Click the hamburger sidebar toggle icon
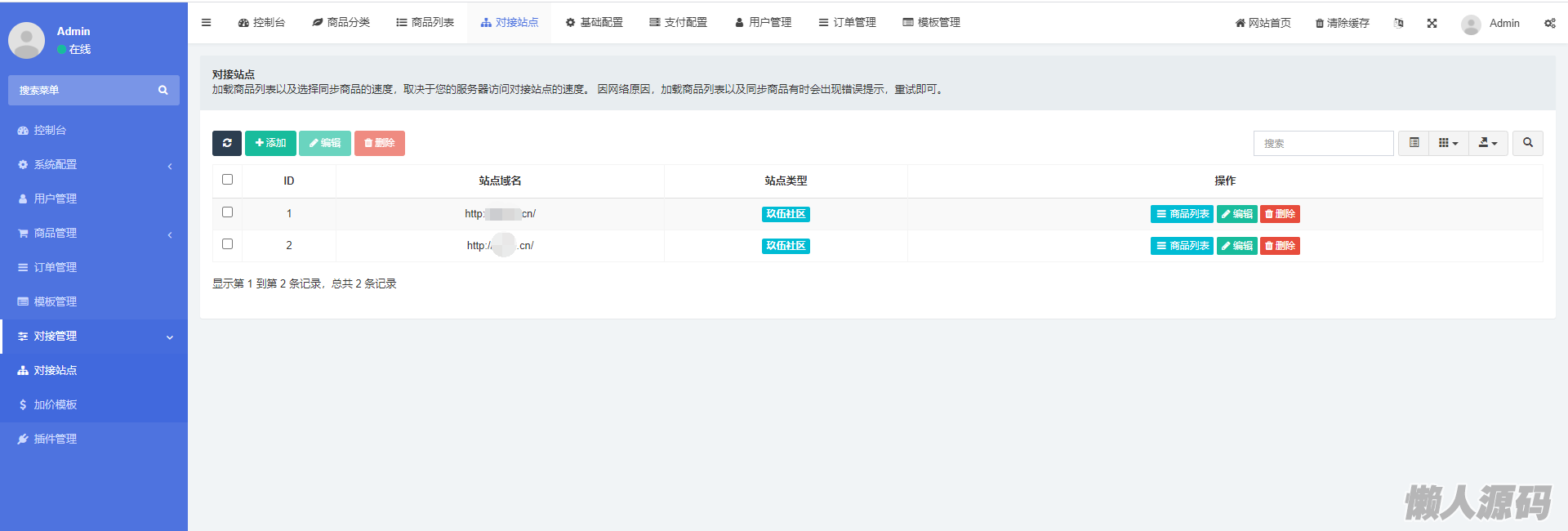Image resolution: width=1568 pixels, height=531 pixels. coord(207,23)
